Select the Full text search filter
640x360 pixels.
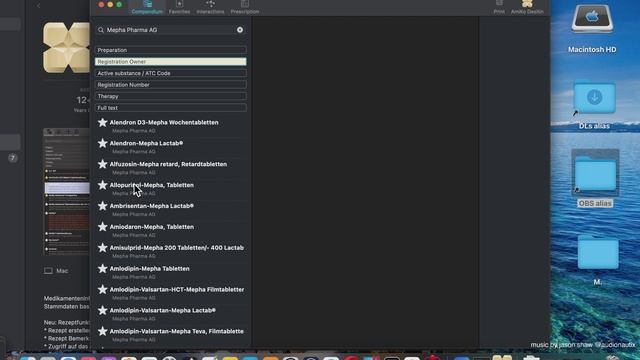pos(171,108)
